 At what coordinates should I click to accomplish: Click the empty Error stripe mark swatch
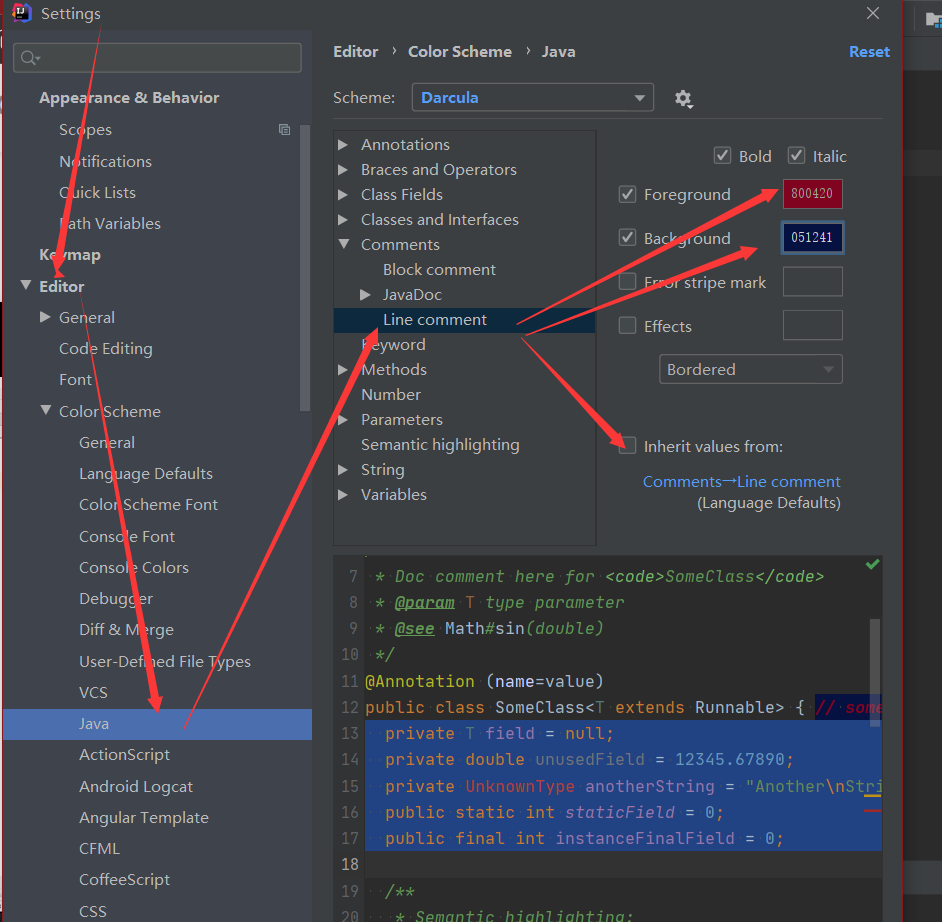812,282
